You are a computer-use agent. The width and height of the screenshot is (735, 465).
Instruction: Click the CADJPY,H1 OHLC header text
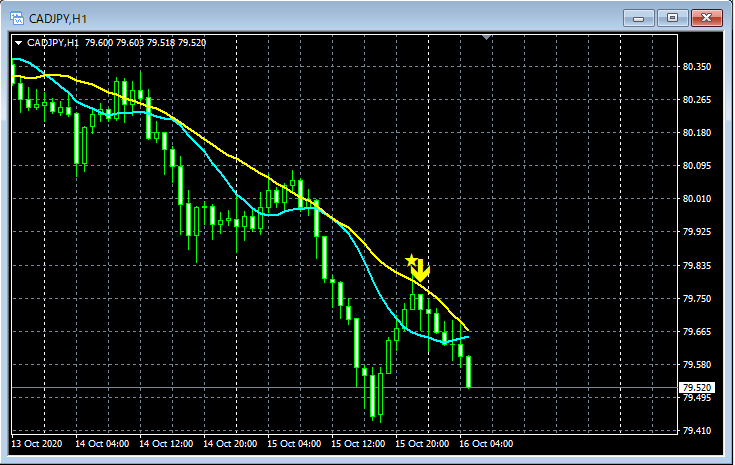(116, 43)
